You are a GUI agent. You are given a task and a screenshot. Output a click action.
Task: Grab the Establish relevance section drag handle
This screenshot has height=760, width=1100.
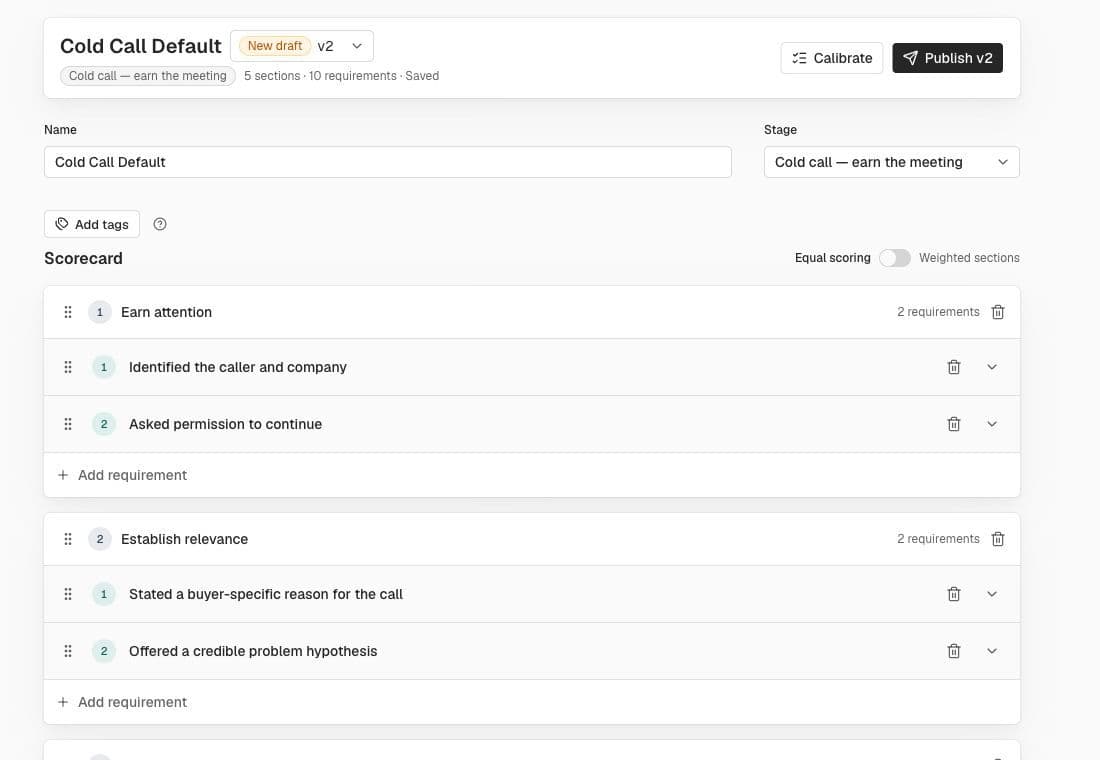point(68,539)
